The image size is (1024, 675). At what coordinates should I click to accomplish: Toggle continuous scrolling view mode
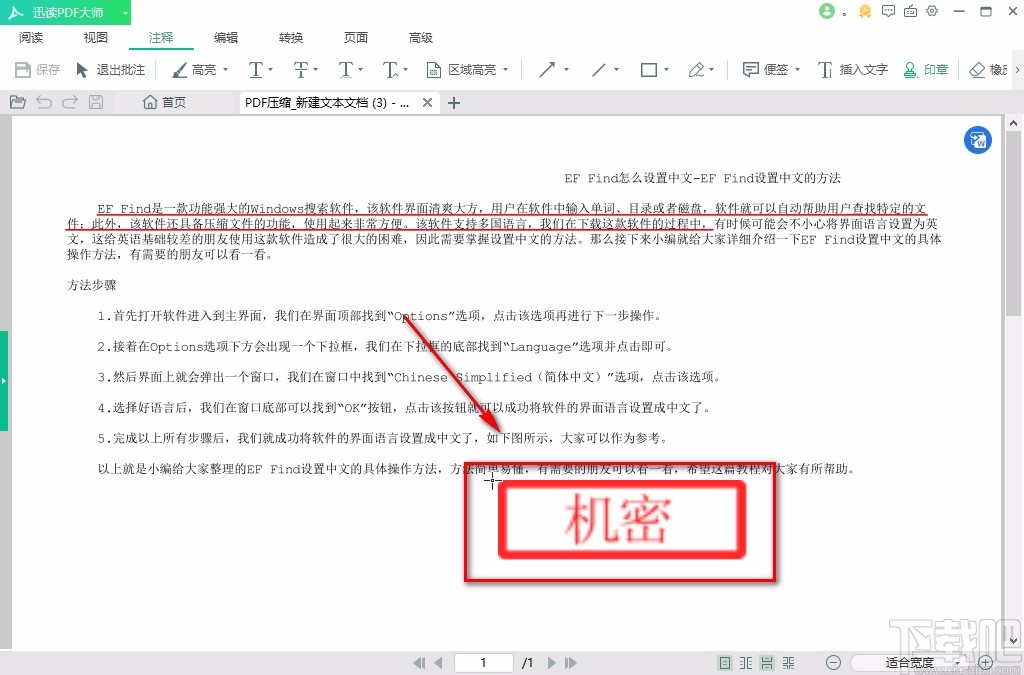[767, 662]
